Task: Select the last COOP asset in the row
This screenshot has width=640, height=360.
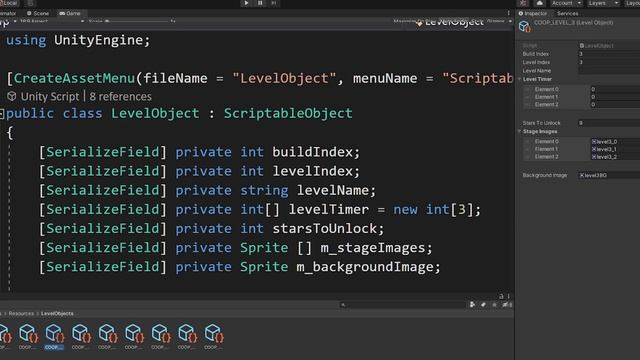Action: (213, 336)
